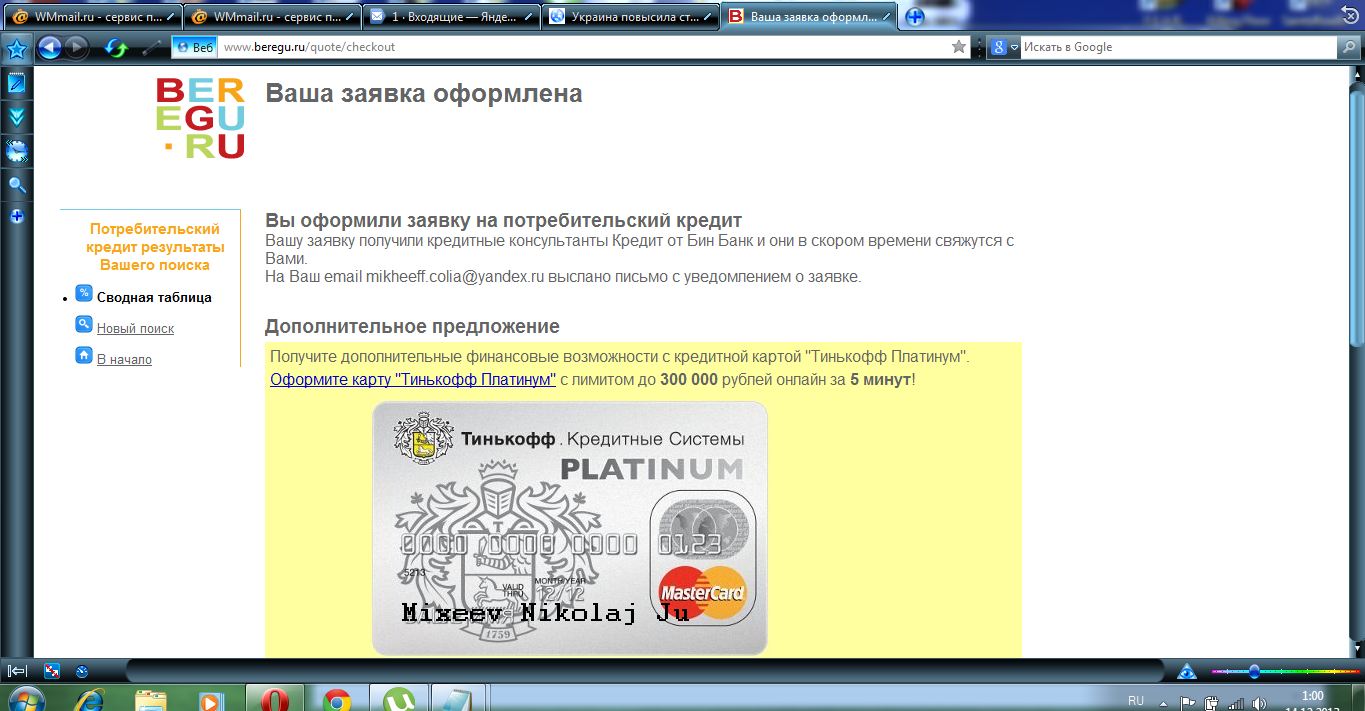The image size is (1365, 711).
Task: Open the magnifier sidebar icon
Action: pos(16,185)
